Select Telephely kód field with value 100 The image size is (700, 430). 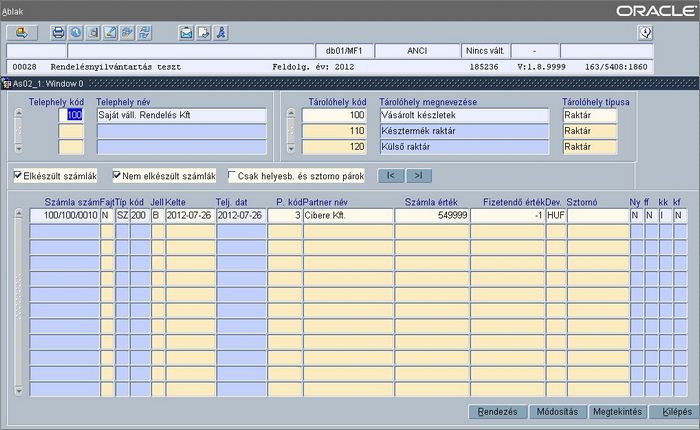pyautogui.click(x=71, y=115)
